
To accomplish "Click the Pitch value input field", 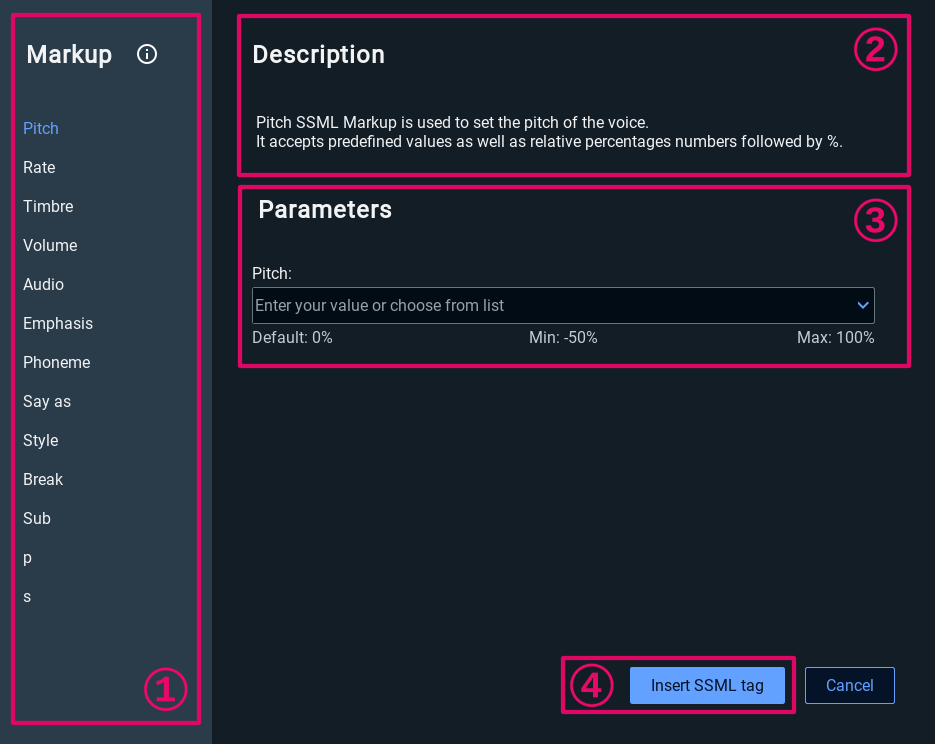I will click(550, 305).
